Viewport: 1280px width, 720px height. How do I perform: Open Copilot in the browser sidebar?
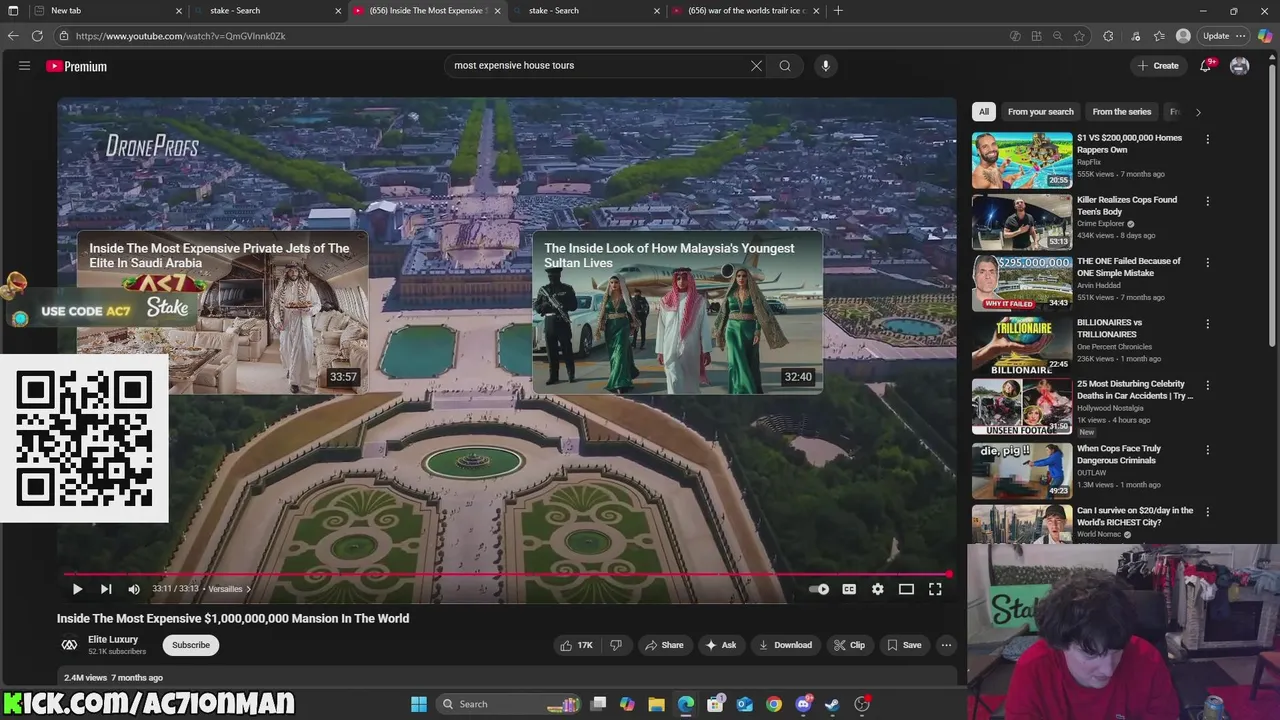[1266, 36]
